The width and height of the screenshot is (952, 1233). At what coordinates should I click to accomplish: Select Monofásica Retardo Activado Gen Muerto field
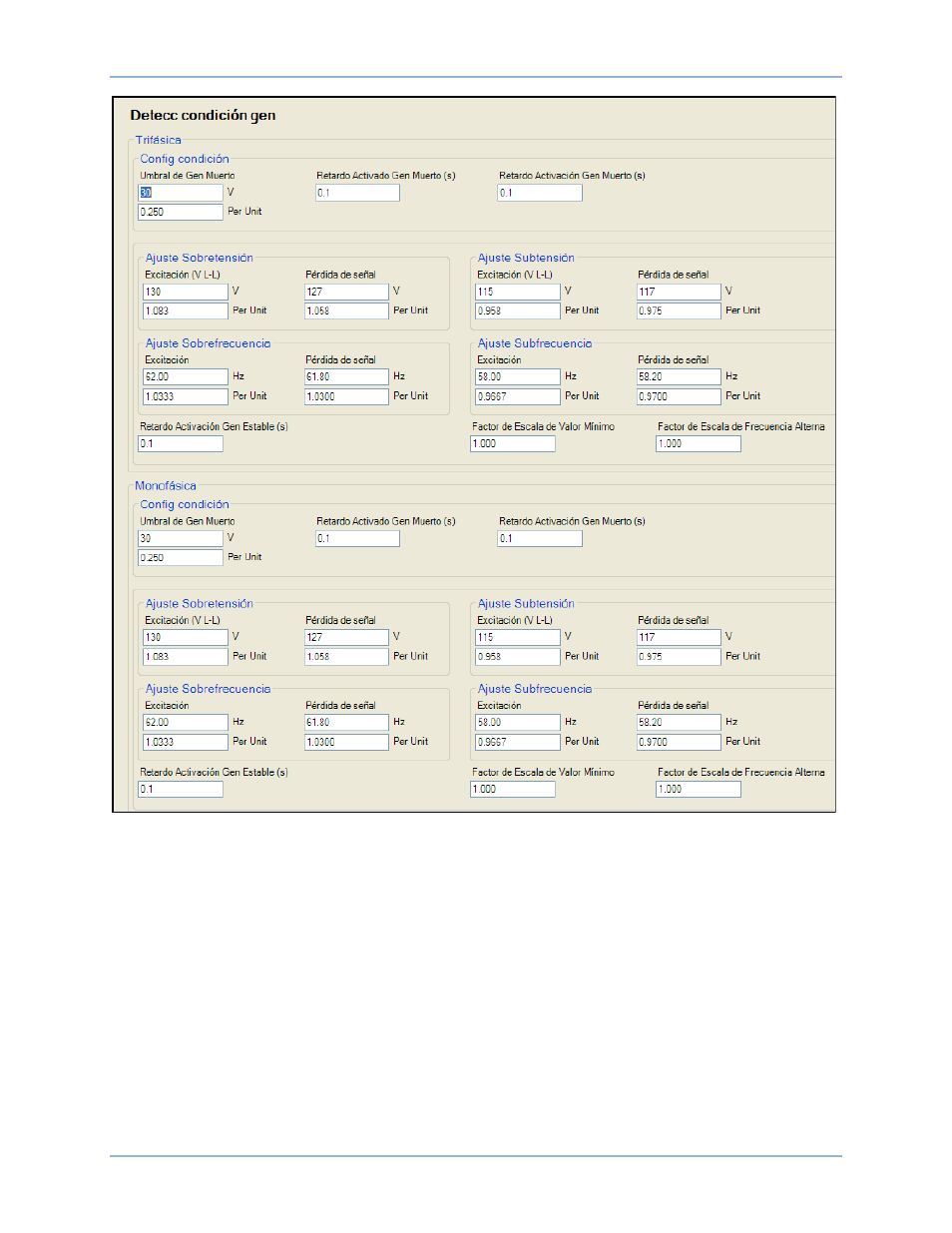click(357, 538)
